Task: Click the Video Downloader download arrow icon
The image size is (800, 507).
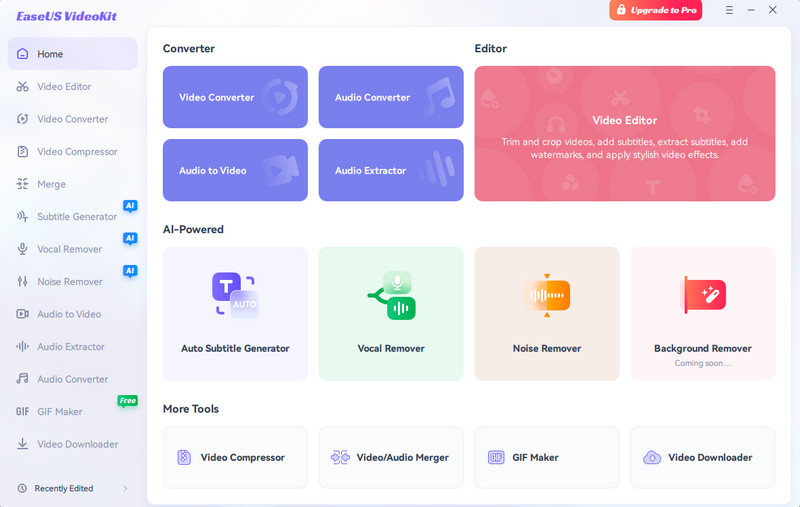Action: click(22, 444)
